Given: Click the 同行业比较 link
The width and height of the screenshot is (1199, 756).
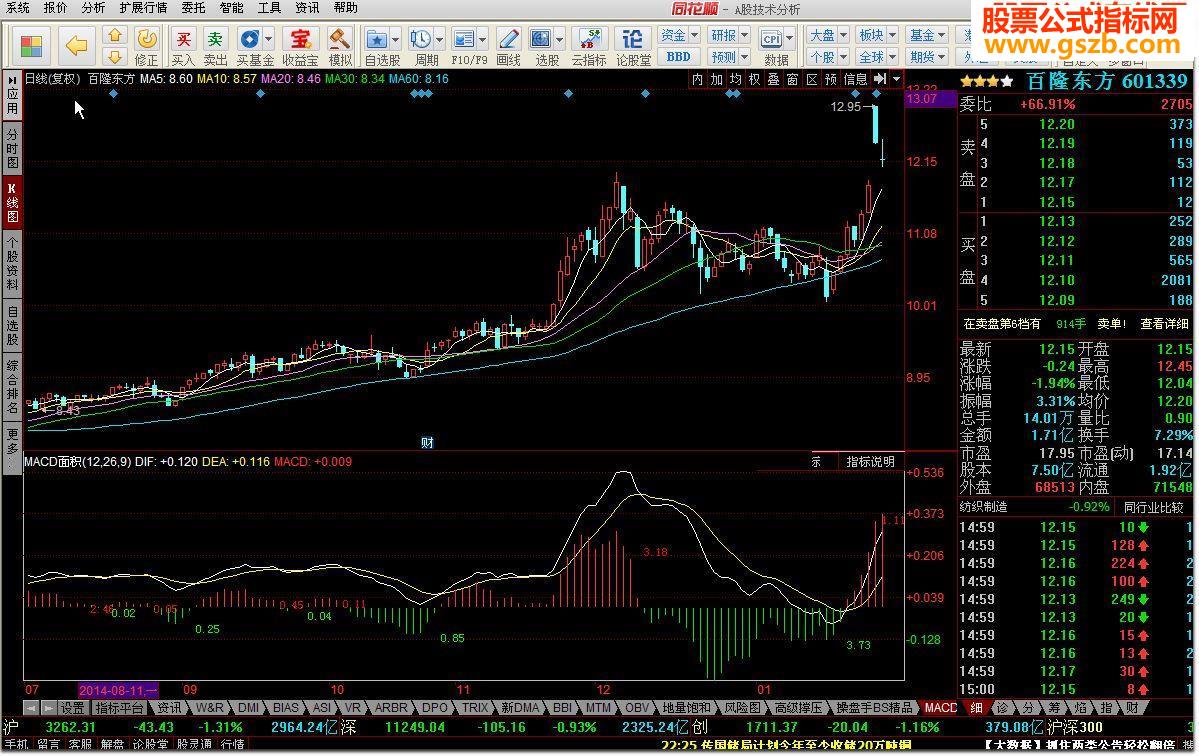Looking at the screenshot, I should click(1153, 508).
